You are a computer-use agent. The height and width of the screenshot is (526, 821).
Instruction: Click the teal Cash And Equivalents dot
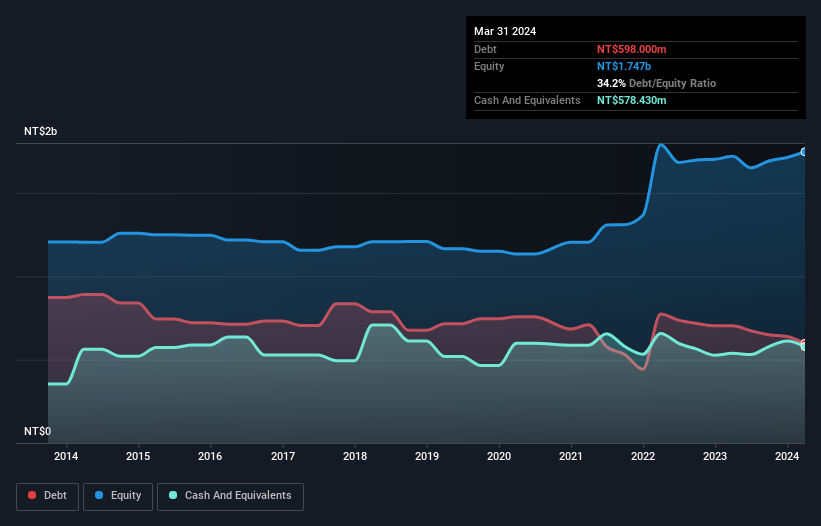[173, 495]
